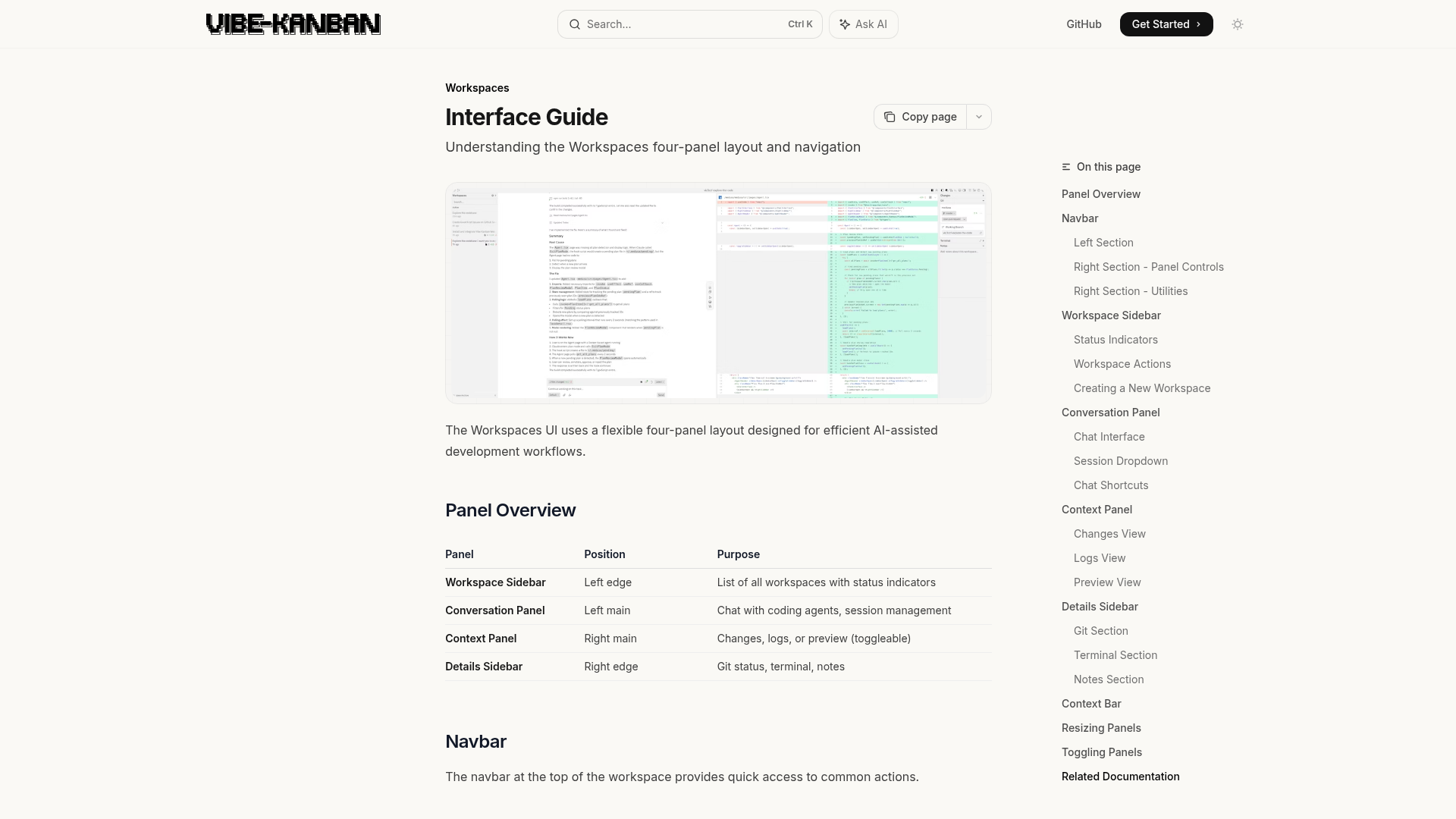
Task: Click the 'Left edge' position cell
Action: click(x=607, y=582)
